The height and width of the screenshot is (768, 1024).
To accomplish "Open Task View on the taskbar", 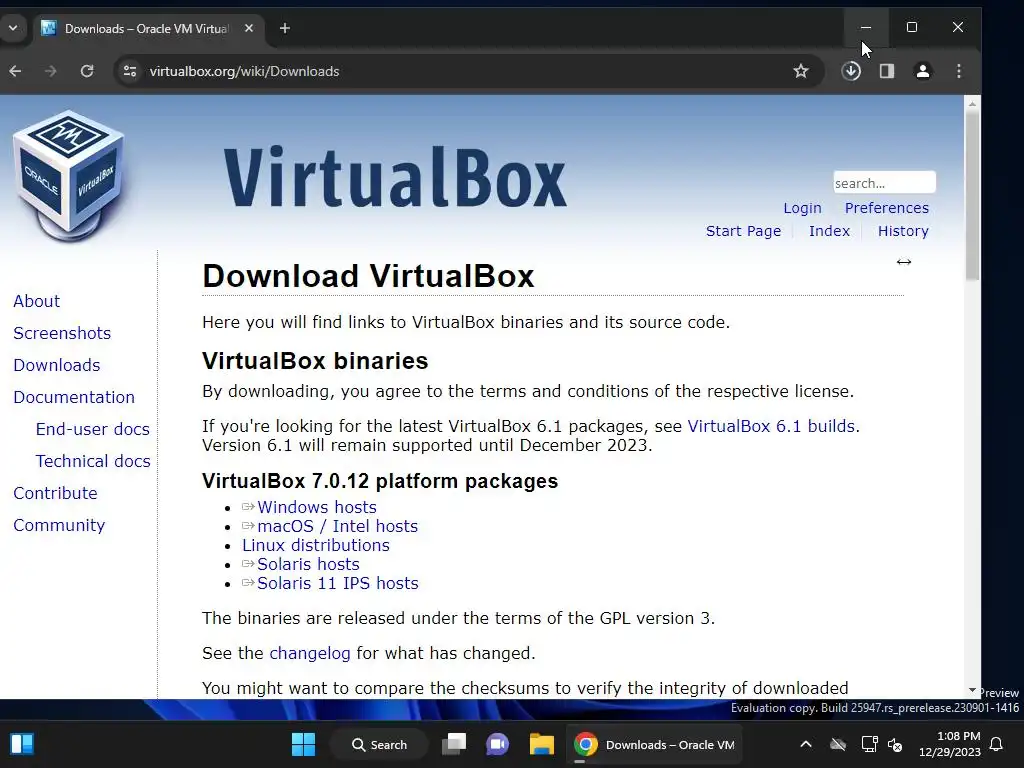I will click(455, 744).
